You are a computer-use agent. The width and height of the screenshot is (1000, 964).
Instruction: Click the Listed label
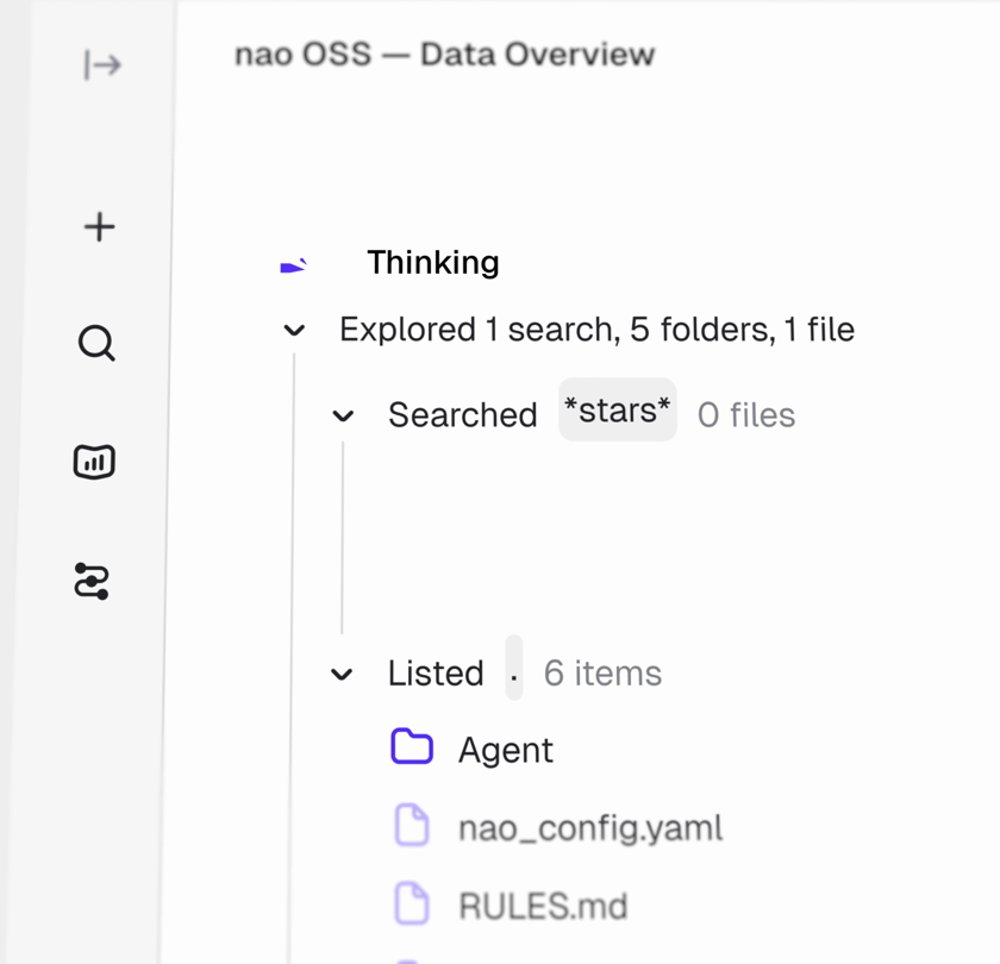[436, 674]
